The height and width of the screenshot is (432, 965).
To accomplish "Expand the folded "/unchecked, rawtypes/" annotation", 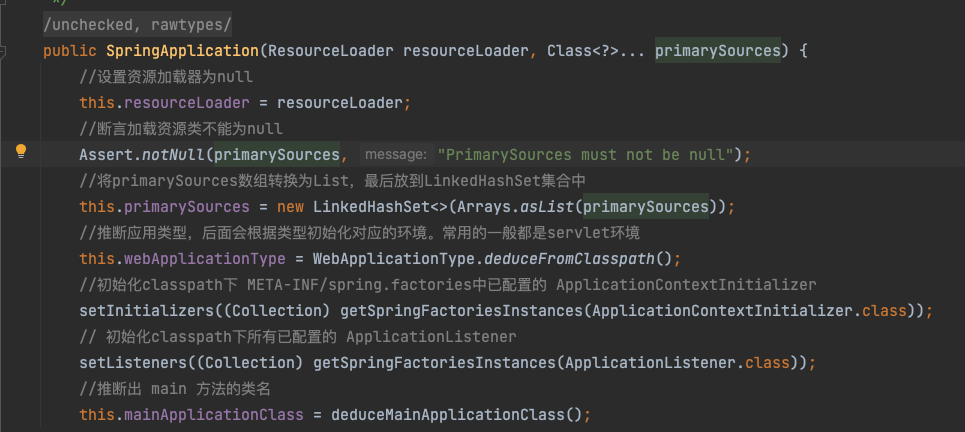I will (137, 25).
